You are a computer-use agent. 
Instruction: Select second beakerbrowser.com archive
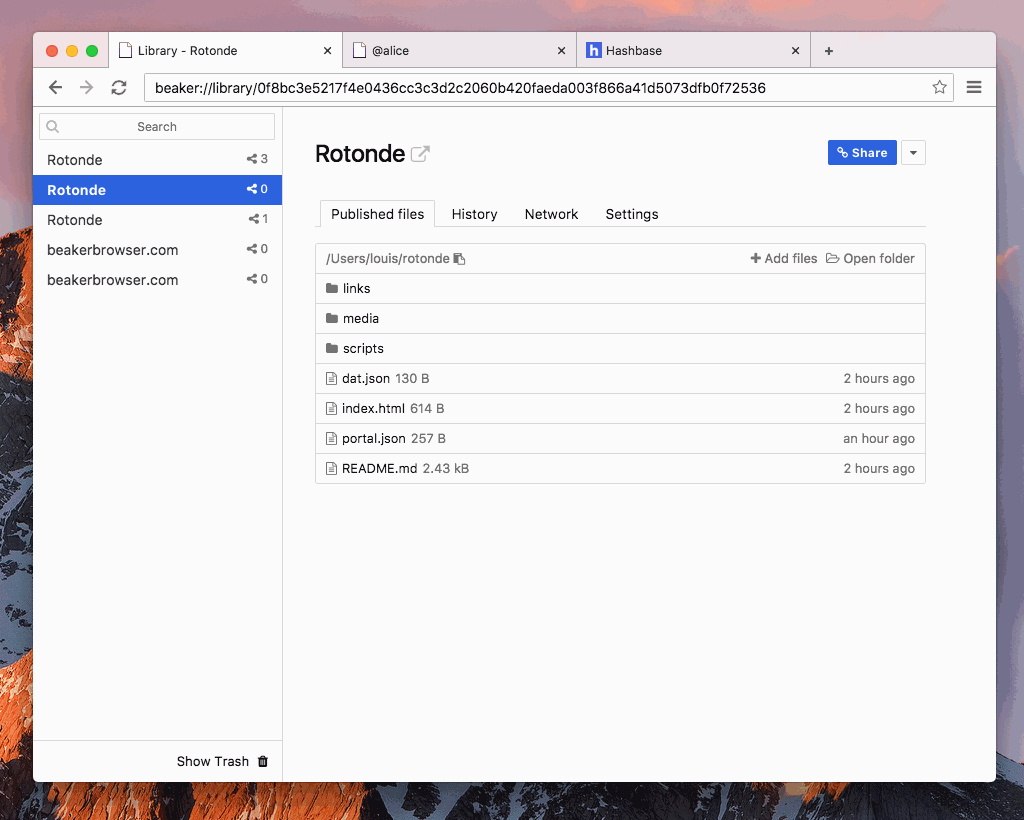pos(157,280)
